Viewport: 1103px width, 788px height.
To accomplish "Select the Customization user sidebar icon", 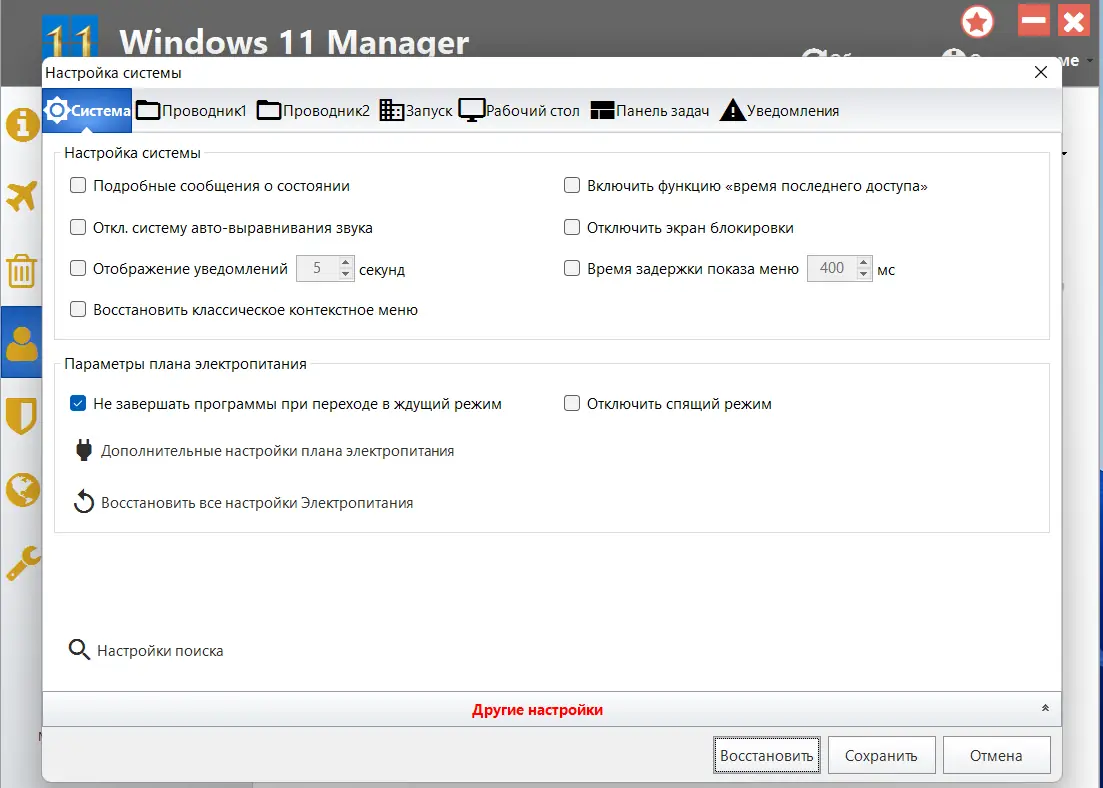I will 22,343.
